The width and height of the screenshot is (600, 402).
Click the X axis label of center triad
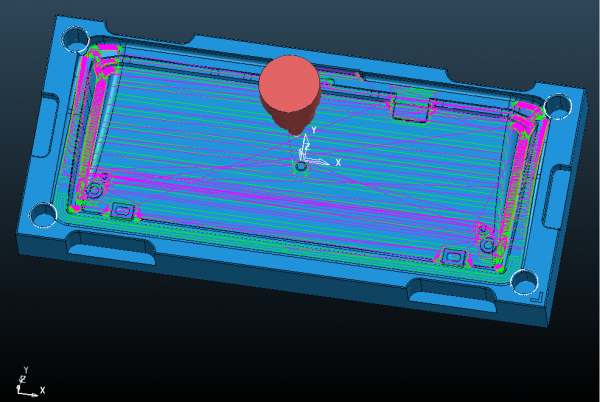[x=338, y=163]
